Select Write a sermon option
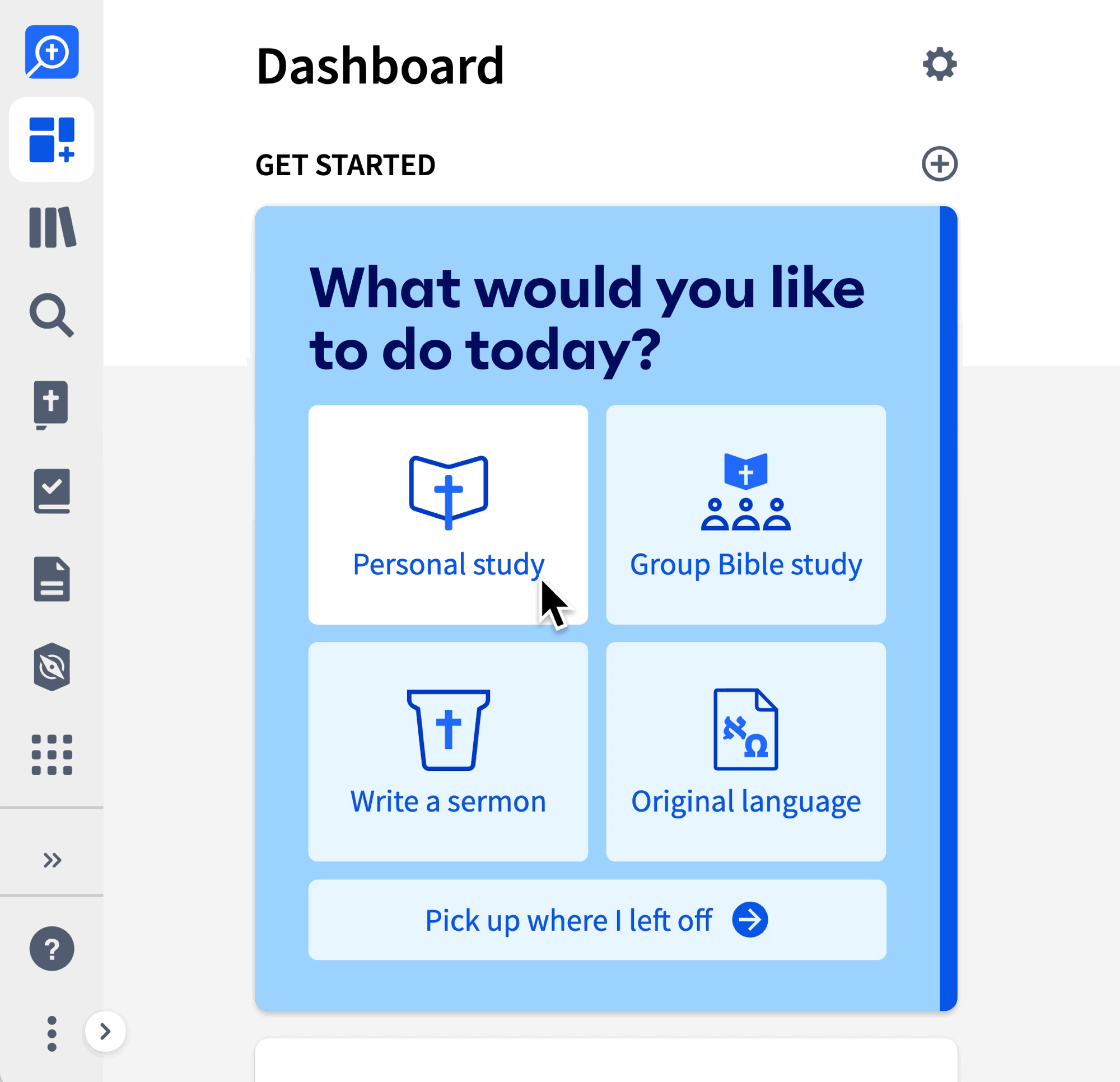 coord(448,751)
